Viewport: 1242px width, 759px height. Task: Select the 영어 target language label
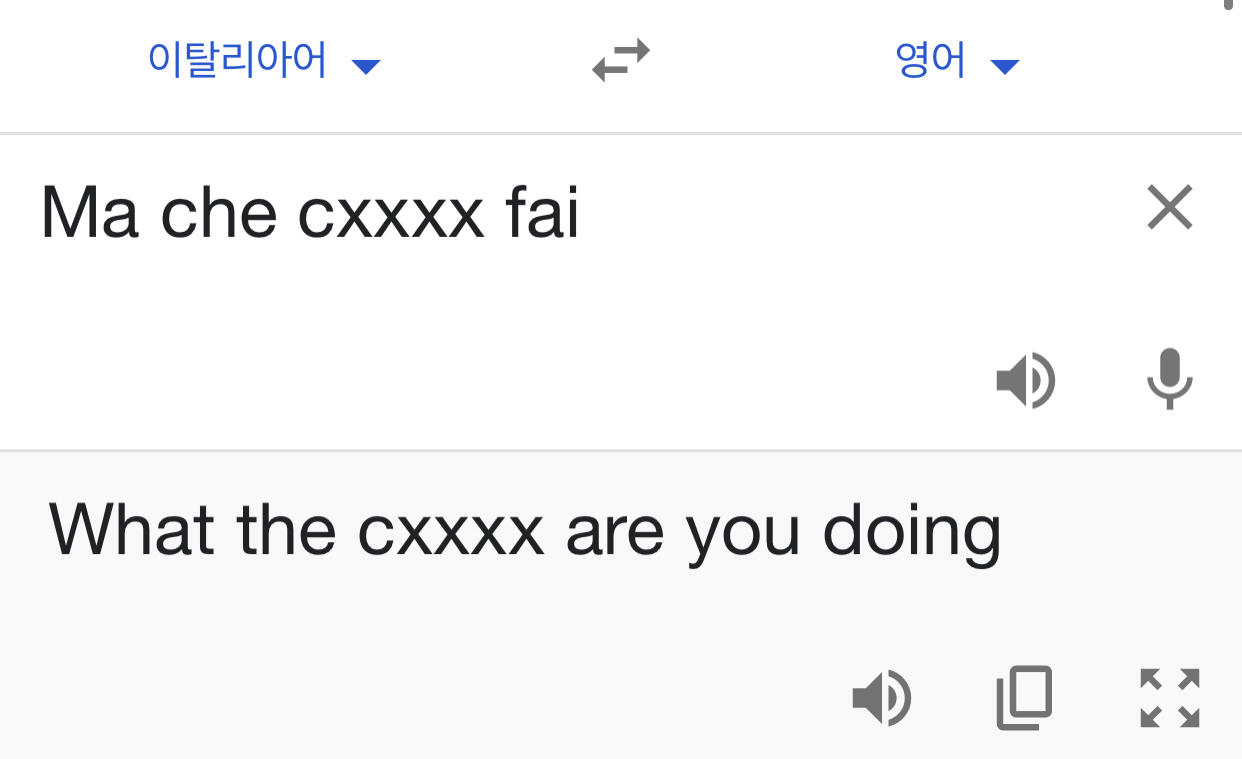(x=930, y=60)
